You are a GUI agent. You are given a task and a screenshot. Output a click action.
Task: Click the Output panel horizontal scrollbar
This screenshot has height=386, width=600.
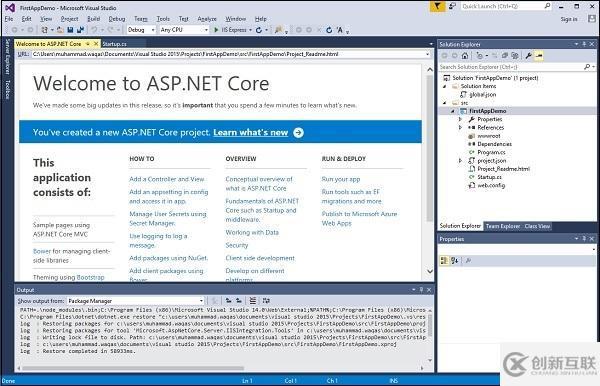pos(133,368)
